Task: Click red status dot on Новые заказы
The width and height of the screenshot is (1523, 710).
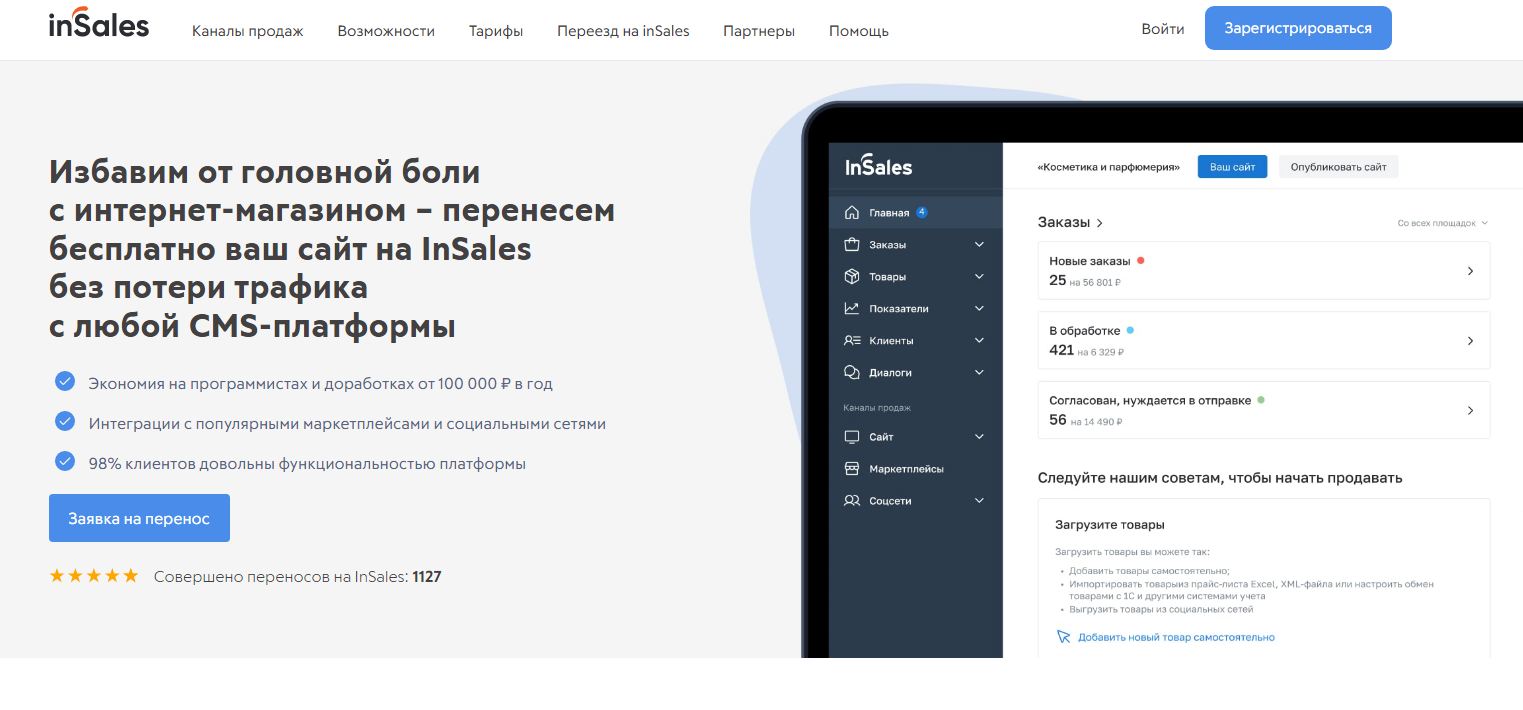Action: 1140,260
